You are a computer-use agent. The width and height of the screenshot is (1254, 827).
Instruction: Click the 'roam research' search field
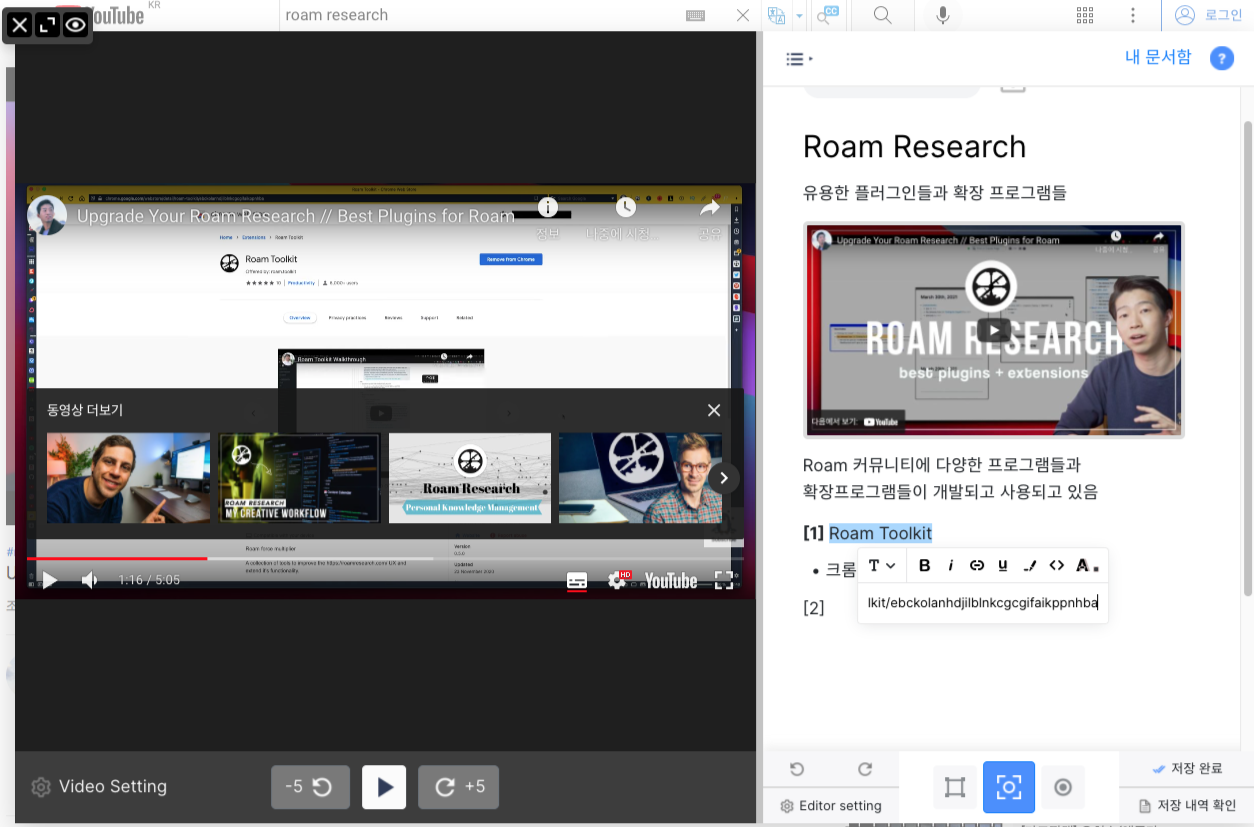[x=480, y=15]
